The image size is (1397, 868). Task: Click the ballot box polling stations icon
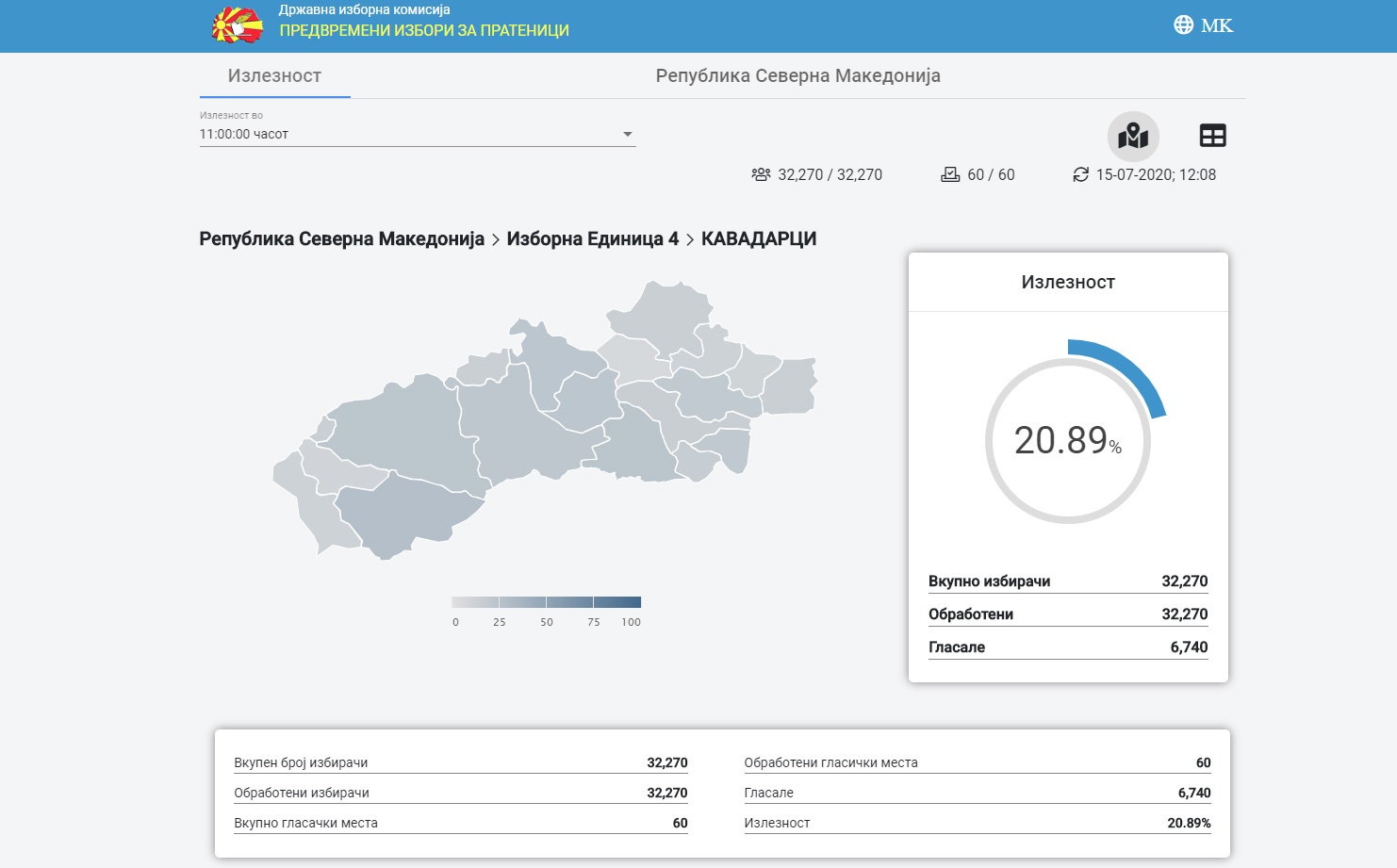950,174
